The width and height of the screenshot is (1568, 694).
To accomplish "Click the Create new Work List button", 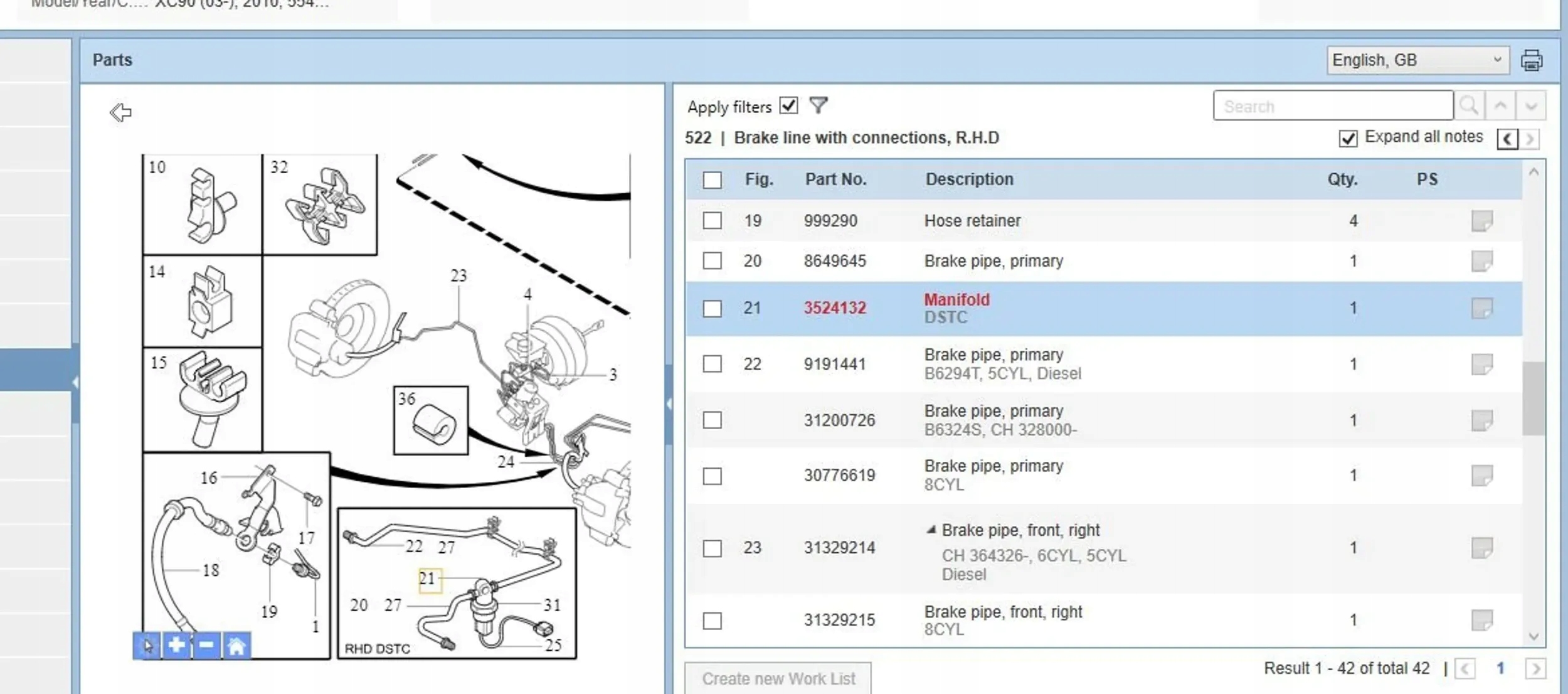I will tap(778, 678).
